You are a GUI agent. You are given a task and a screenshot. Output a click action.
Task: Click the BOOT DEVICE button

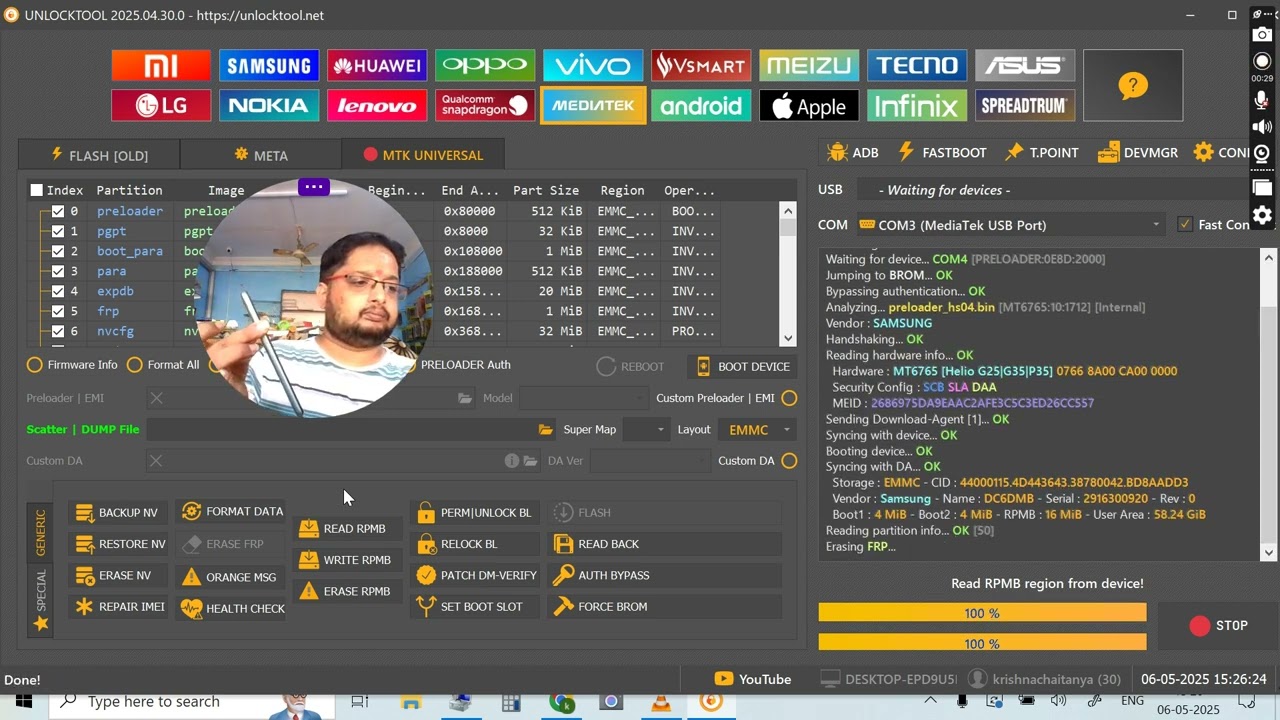click(743, 366)
